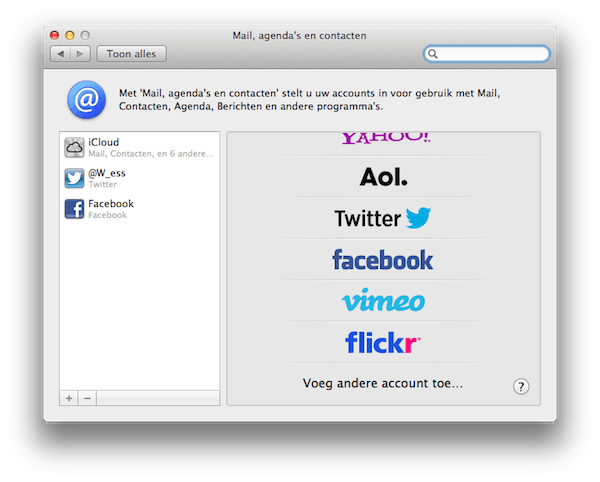Choose the flickr account type

(x=383, y=342)
